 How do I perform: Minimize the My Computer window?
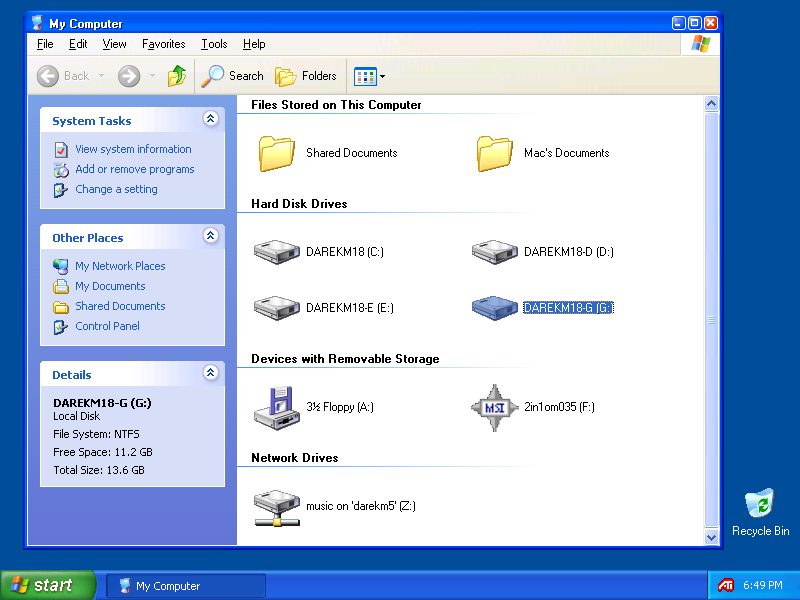[679, 23]
